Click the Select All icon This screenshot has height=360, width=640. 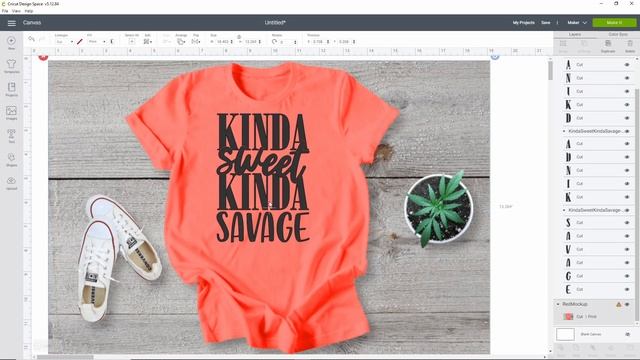[x=131, y=42]
